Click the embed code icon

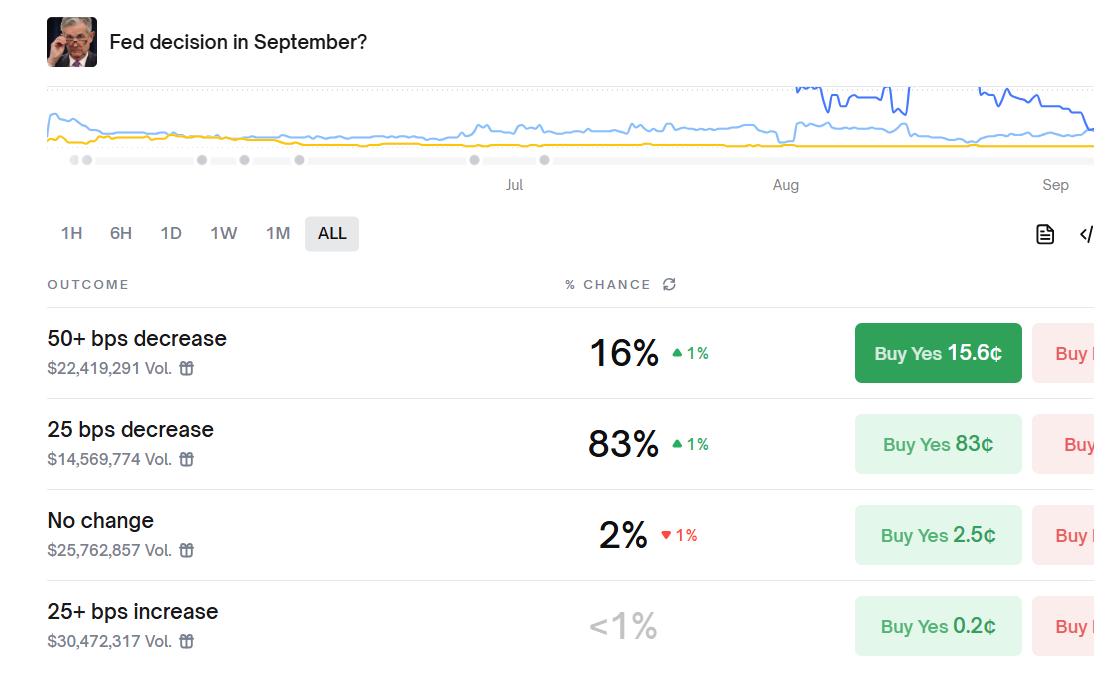(x=1086, y=234)
